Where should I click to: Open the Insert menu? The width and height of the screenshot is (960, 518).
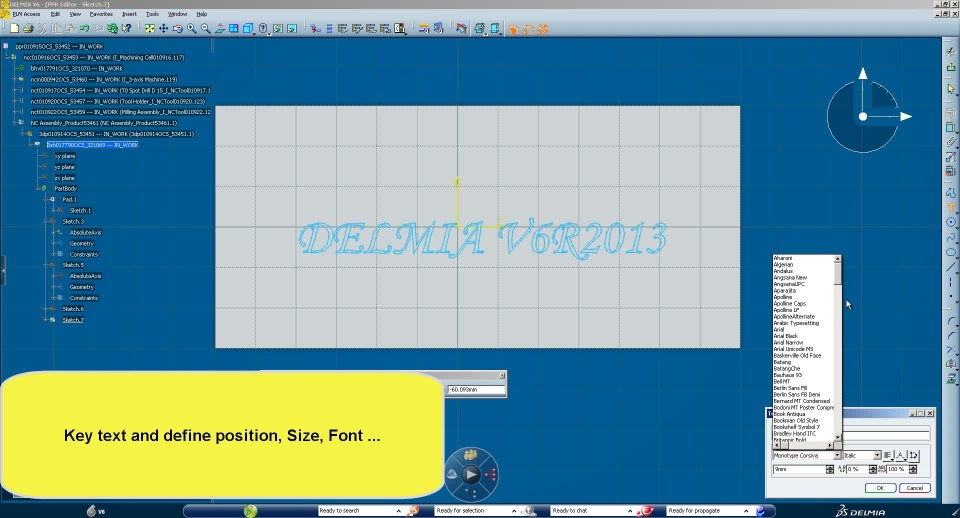tap(129, 13)
